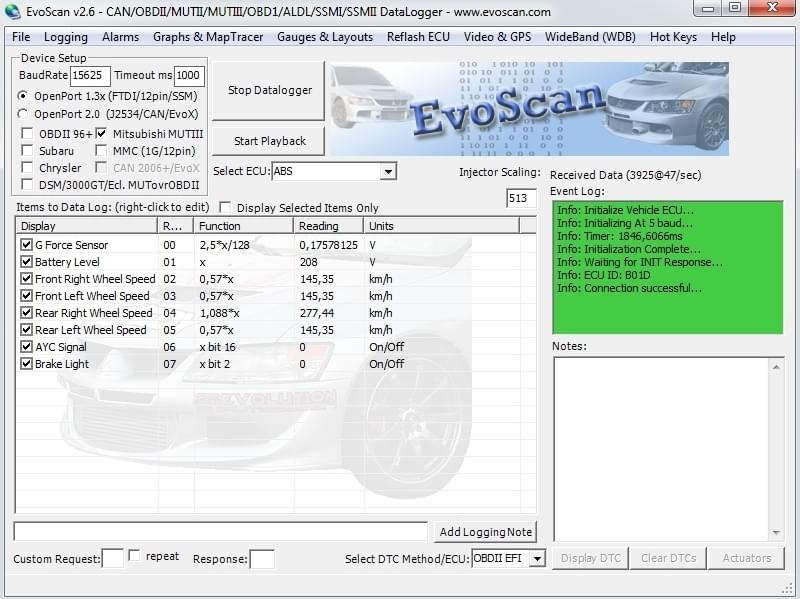Image resolution: width=800 pixels, height=599 pixels.
Task: Toggle Display Selected Items Only checkbox
Action: pyautogui.click(x=224, y=207)
